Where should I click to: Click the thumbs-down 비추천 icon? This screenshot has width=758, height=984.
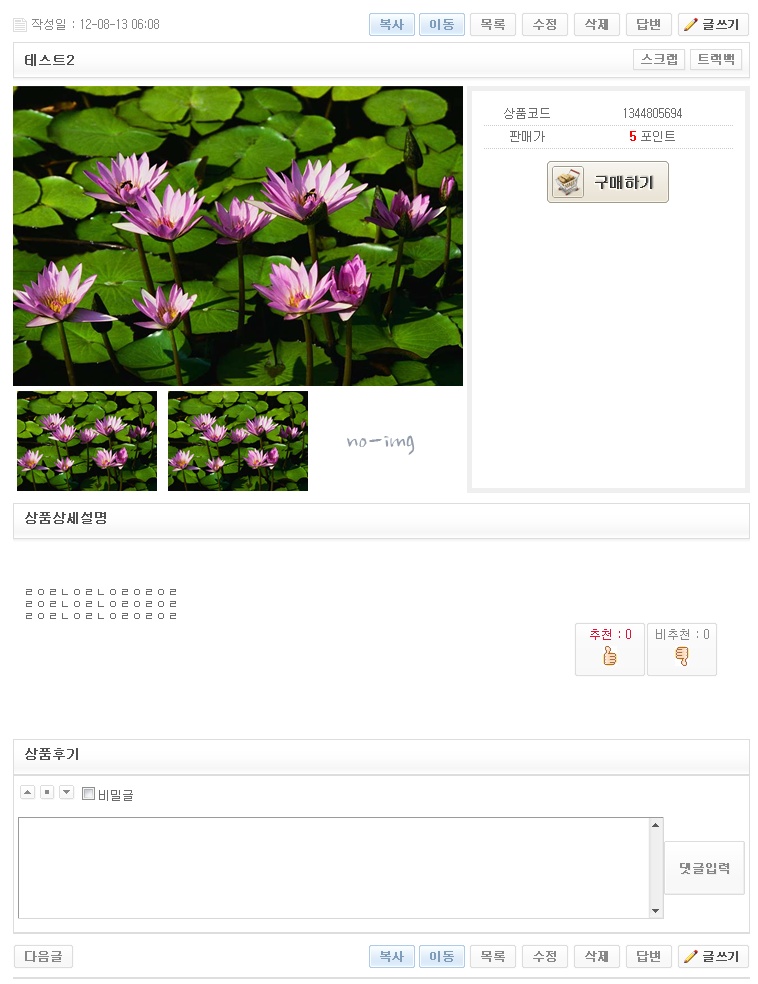(681, 656)
